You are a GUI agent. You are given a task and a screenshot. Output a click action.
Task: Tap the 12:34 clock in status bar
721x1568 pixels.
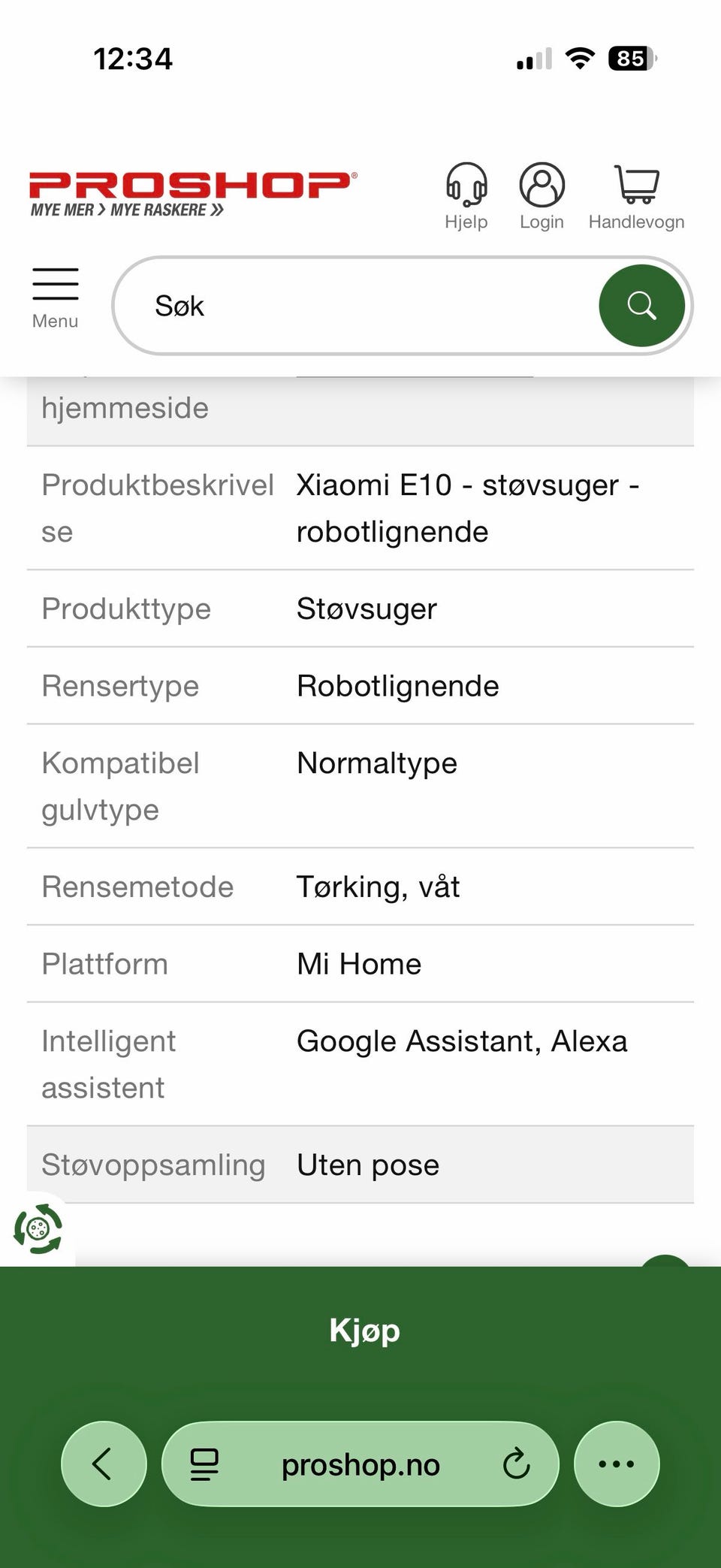click(133, 59)
